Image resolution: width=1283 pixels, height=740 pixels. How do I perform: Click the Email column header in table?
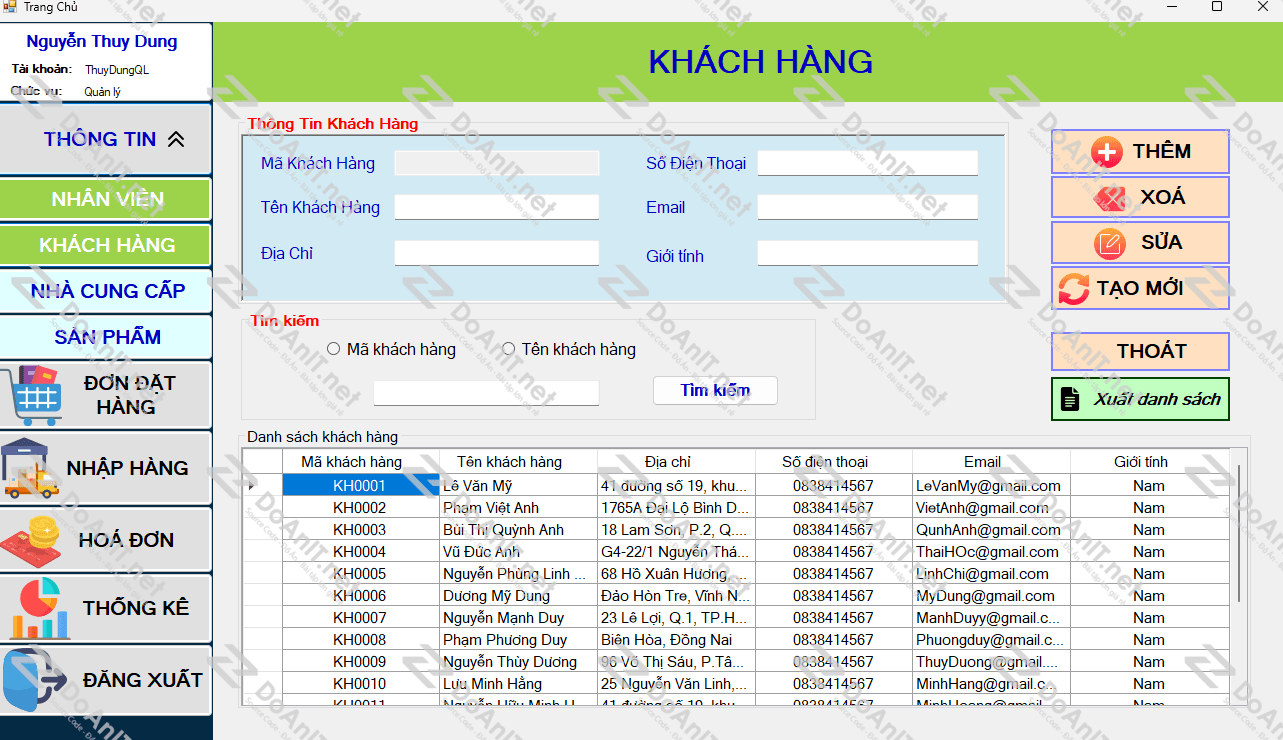pos(991,462)
